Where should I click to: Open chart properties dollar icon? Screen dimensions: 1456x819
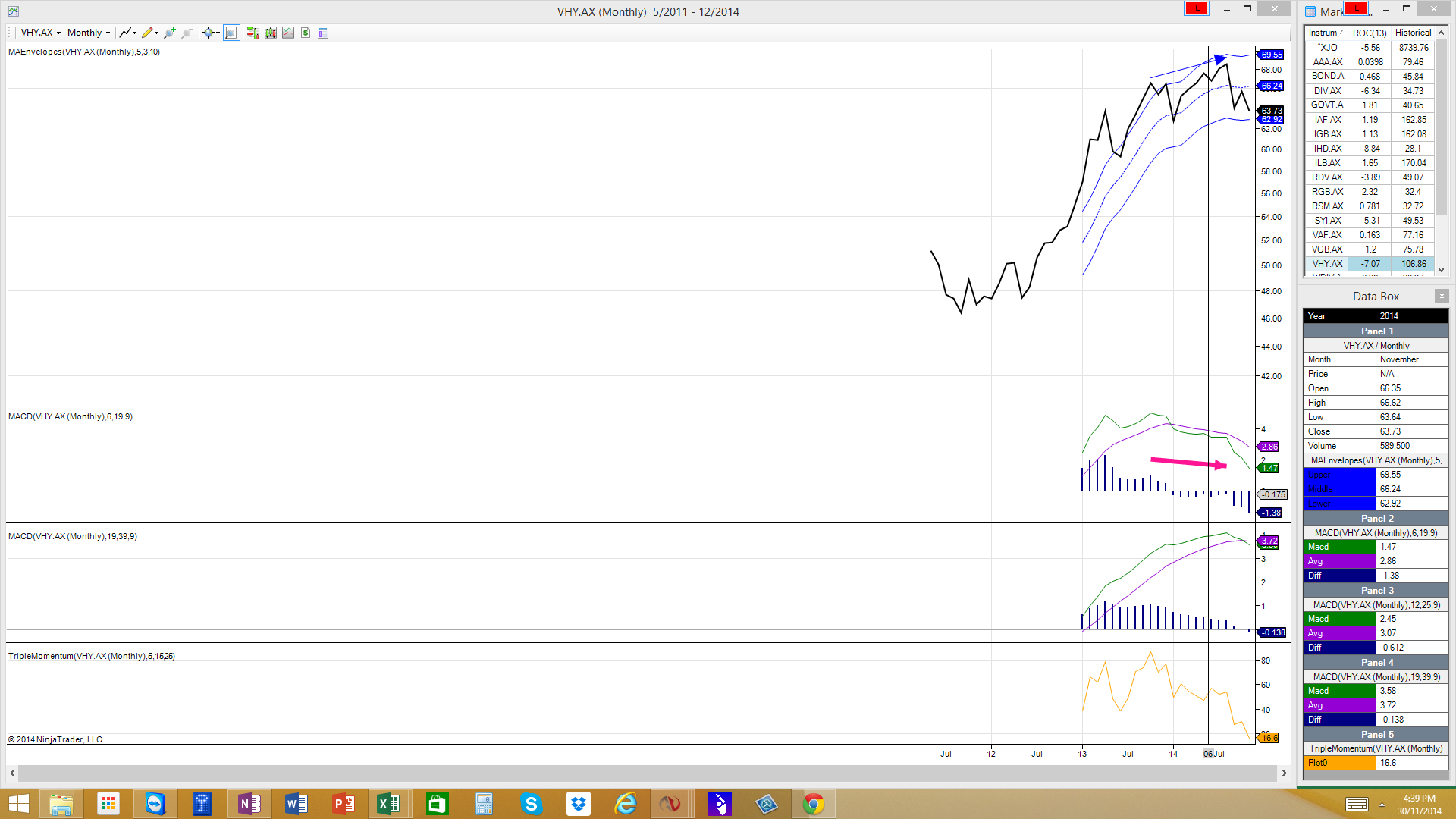pos(306,33)
